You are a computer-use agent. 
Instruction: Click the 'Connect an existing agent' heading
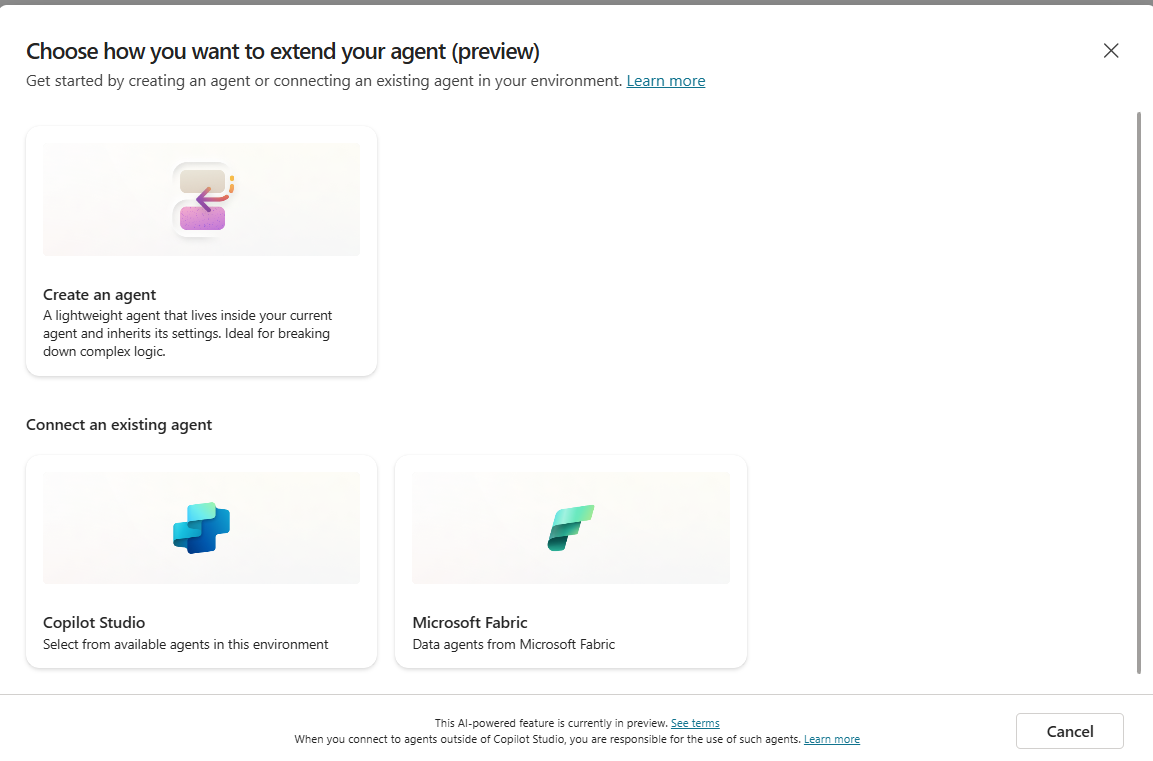[x=119, y=425]
